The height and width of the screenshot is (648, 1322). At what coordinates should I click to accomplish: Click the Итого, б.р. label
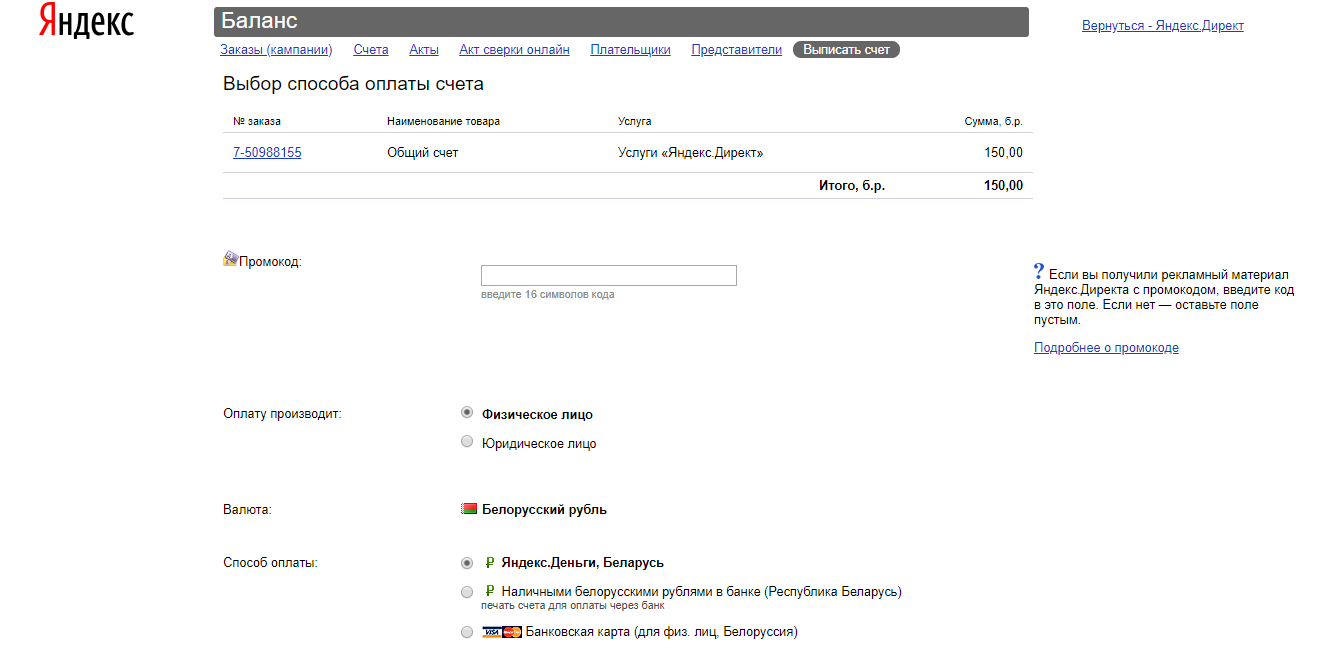[852, 186]
